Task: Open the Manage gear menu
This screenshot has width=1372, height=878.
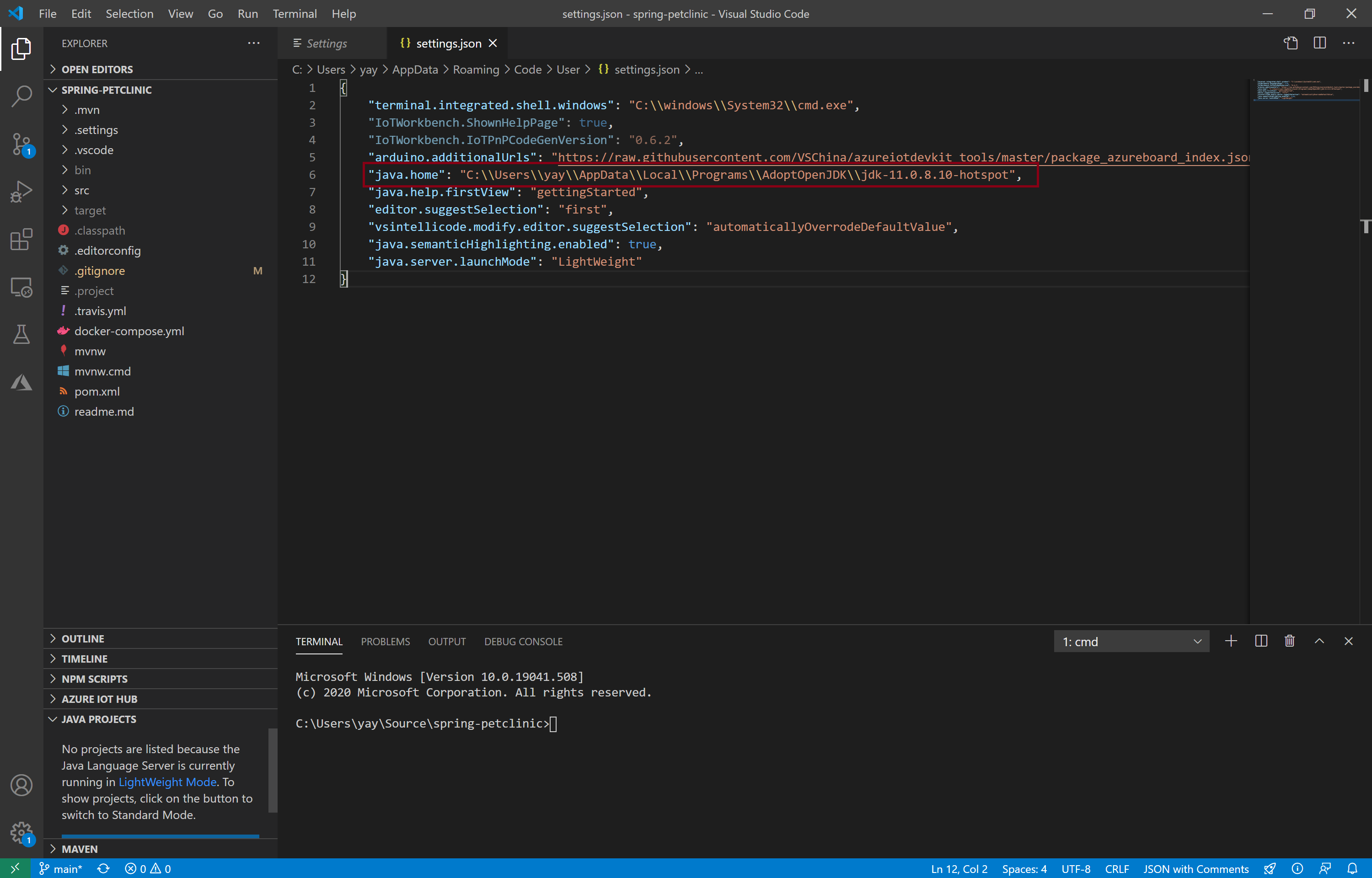Action: pyautogui.click(x=21, y=833)
